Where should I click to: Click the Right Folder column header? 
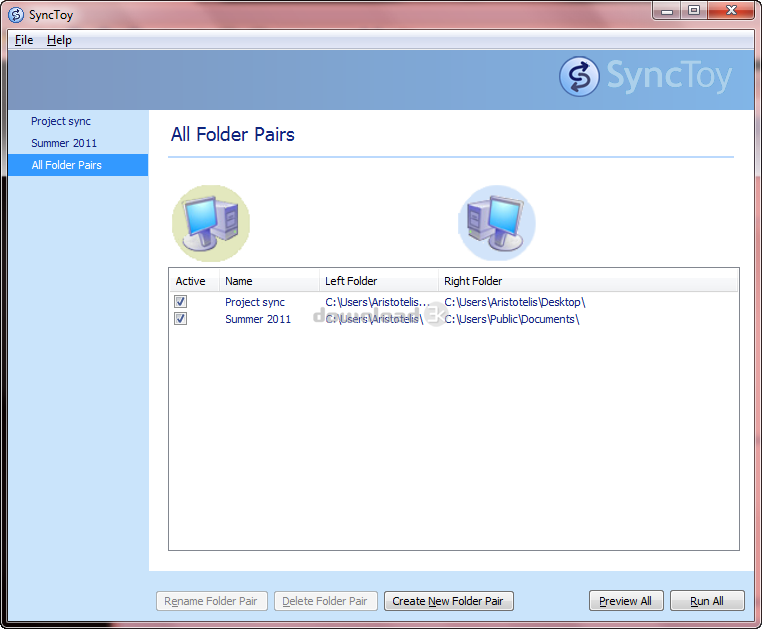click(x=473, y=281)
